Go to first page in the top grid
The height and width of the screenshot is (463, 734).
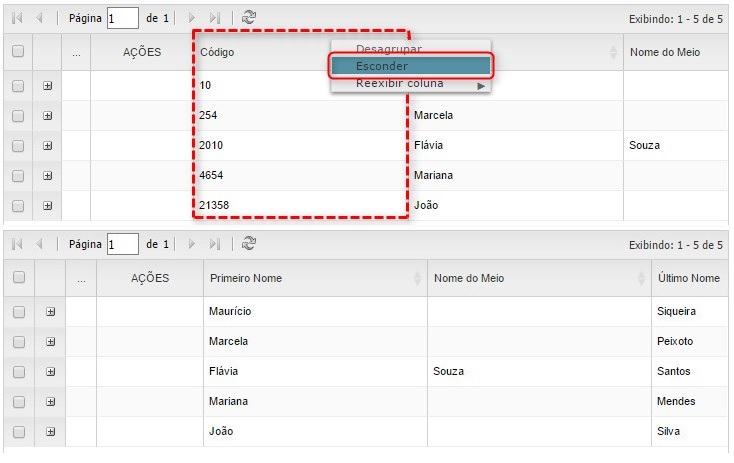(x=17, y=18)
